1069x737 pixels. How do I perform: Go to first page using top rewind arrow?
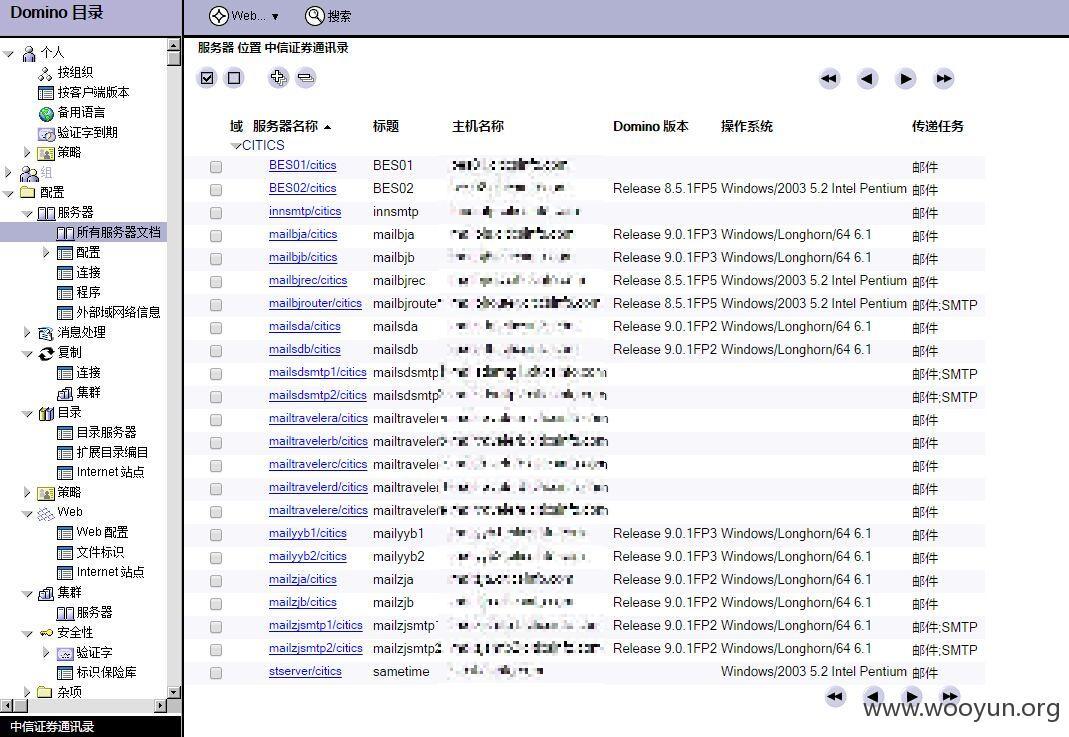point(829,78)
